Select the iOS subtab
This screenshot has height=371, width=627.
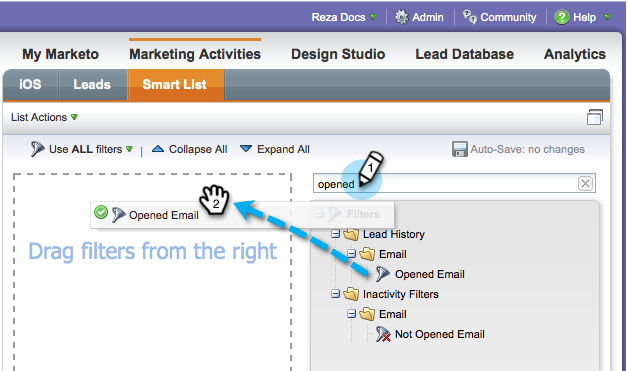click(30, 84)
